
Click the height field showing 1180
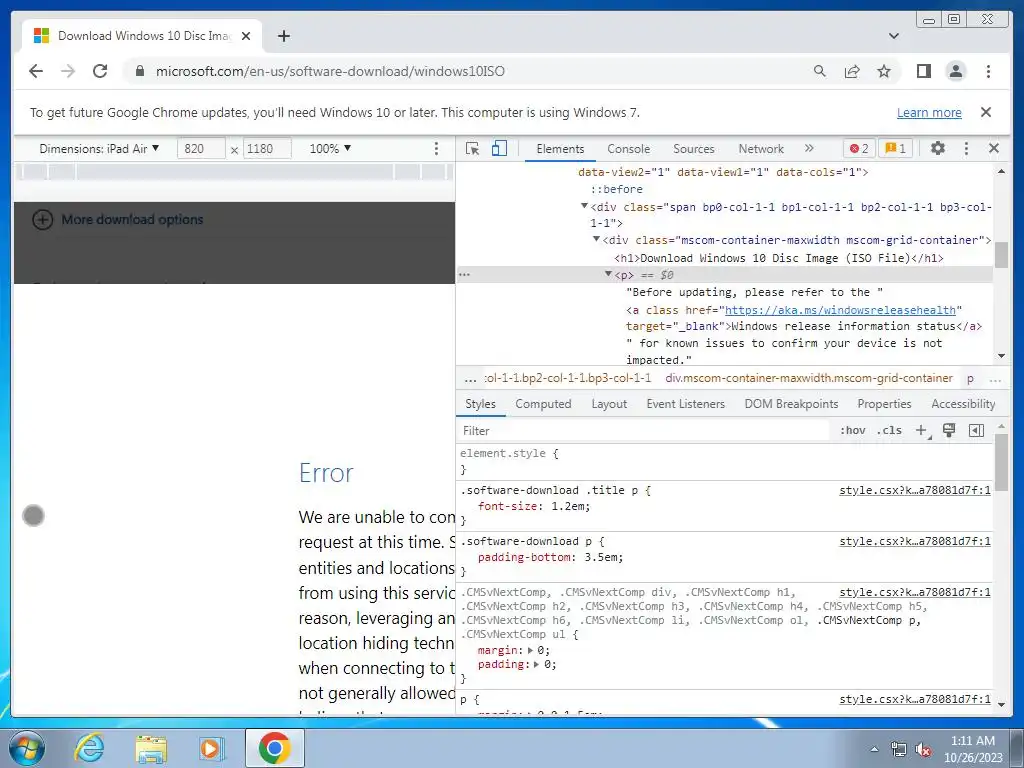[267, 149]
